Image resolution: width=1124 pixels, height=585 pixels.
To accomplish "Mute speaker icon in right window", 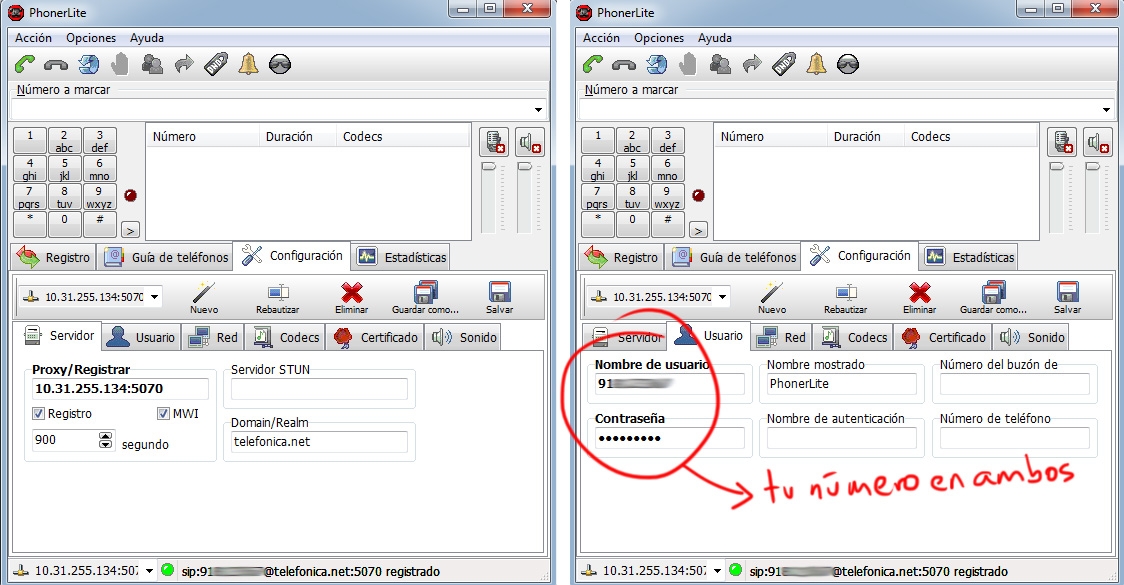I will (1097, 142).
